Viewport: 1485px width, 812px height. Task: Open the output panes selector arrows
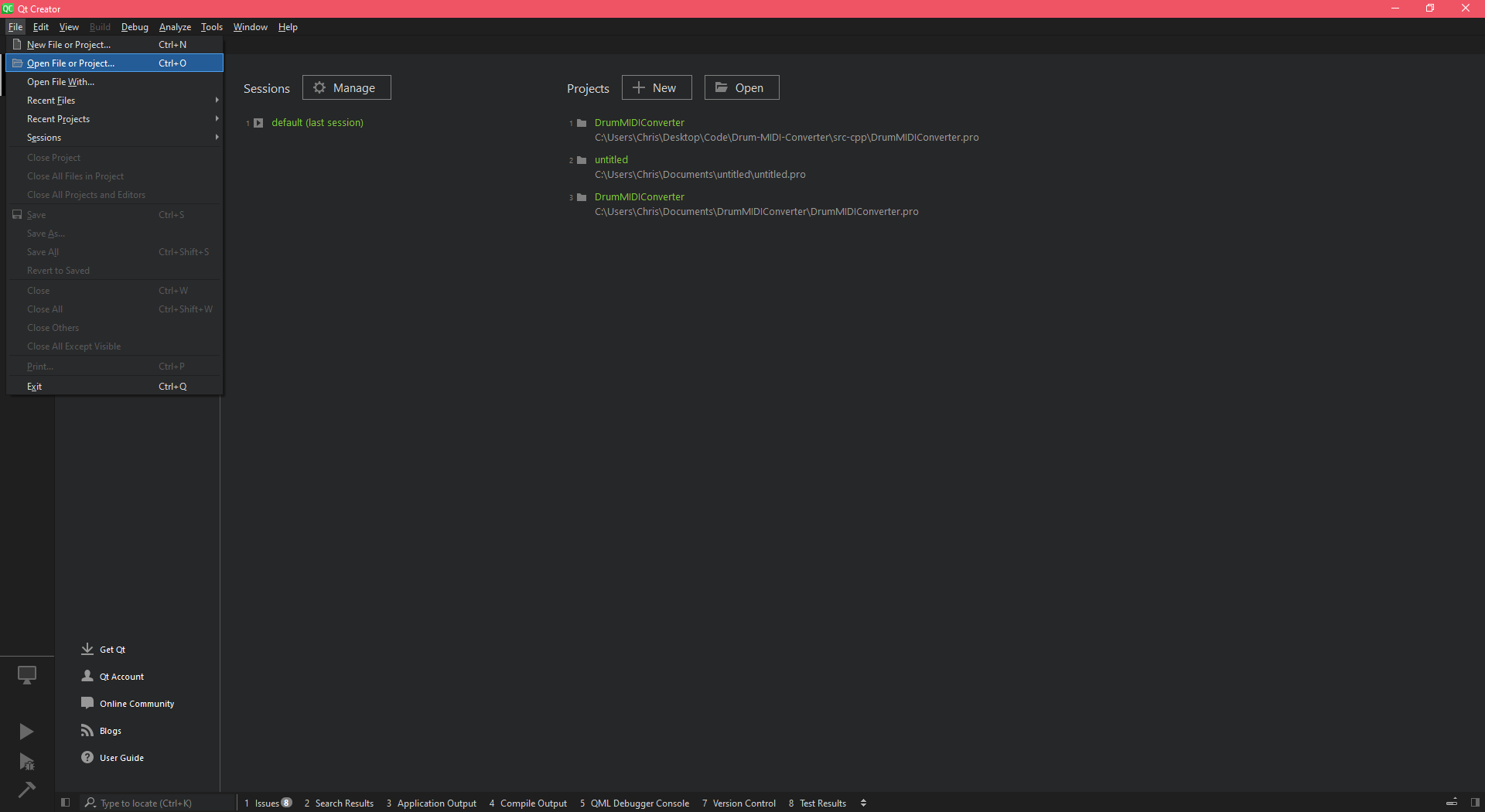[863, 803]
